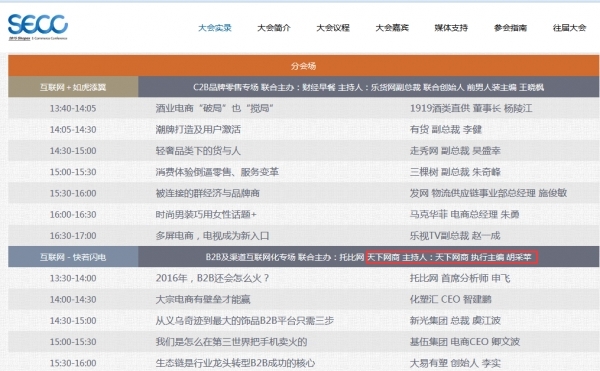The height and width of the screenshot is (371, 600).
Task: Click speaker 新光集团 总裁 虞江波
Action: pyautogui.click(x=455, y=321)
